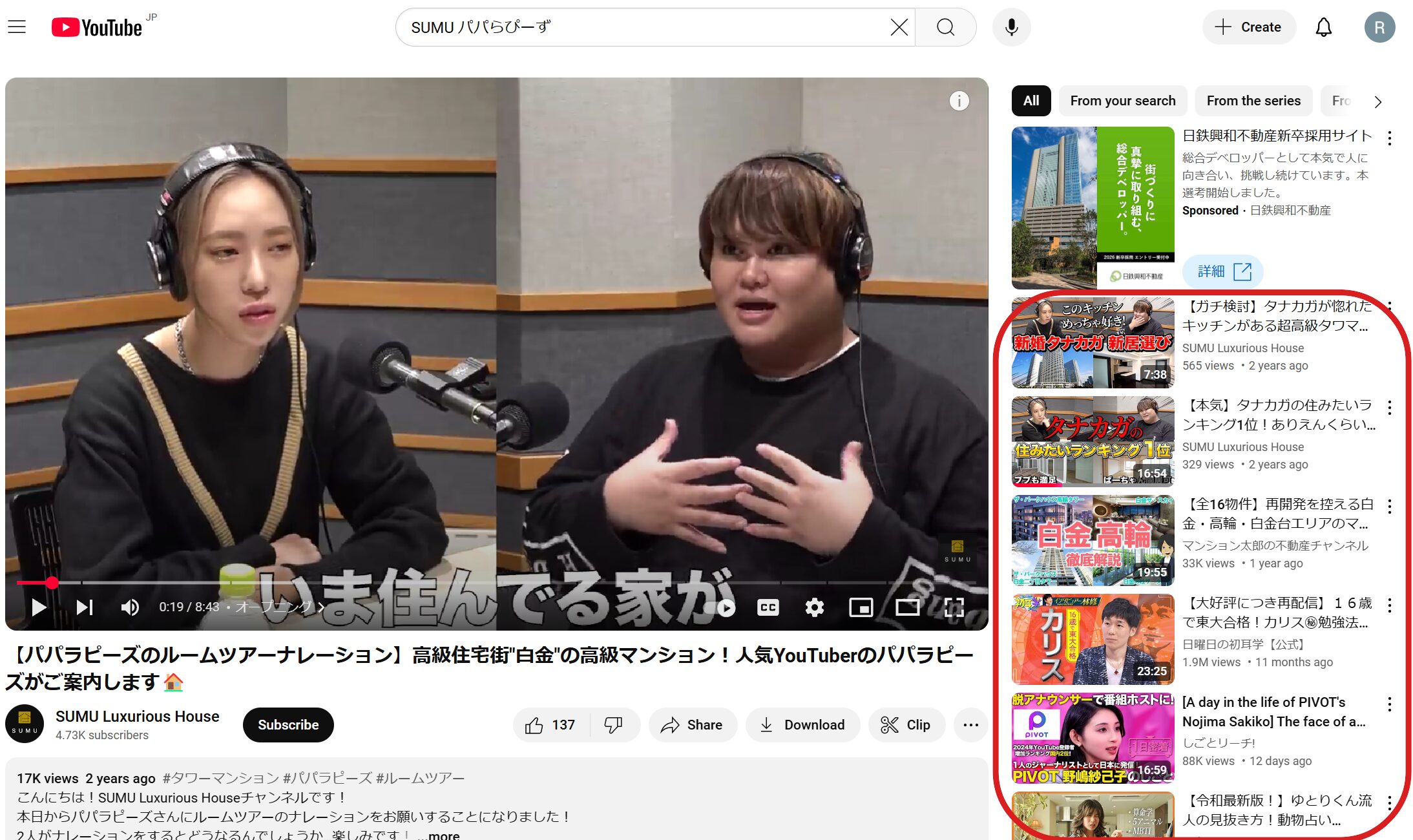Toggle closed captions
1413x840 pixels.
(x=768, y=607)
